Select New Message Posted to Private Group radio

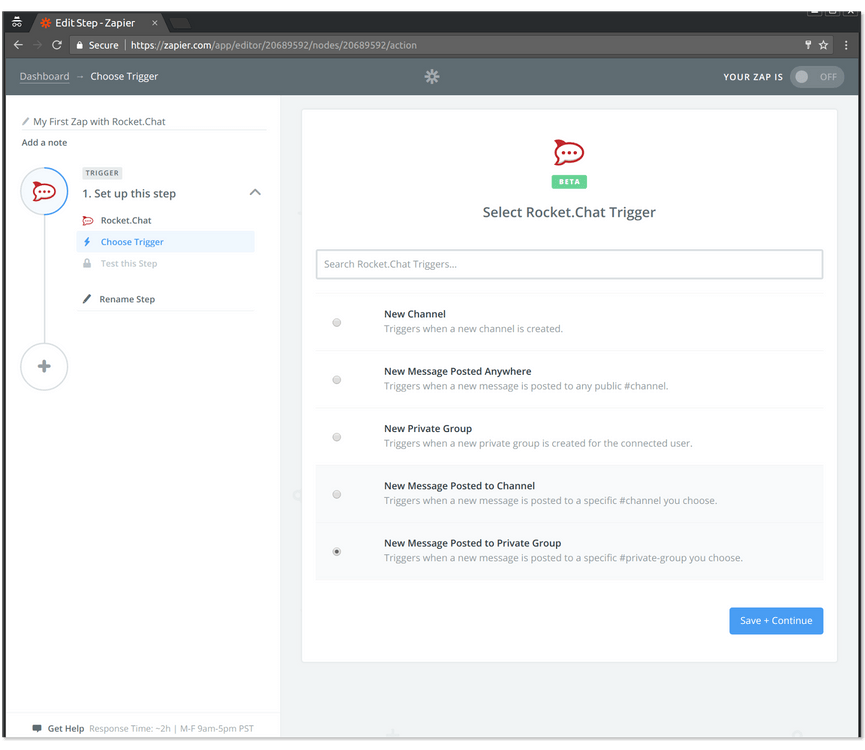click(337, 552)
